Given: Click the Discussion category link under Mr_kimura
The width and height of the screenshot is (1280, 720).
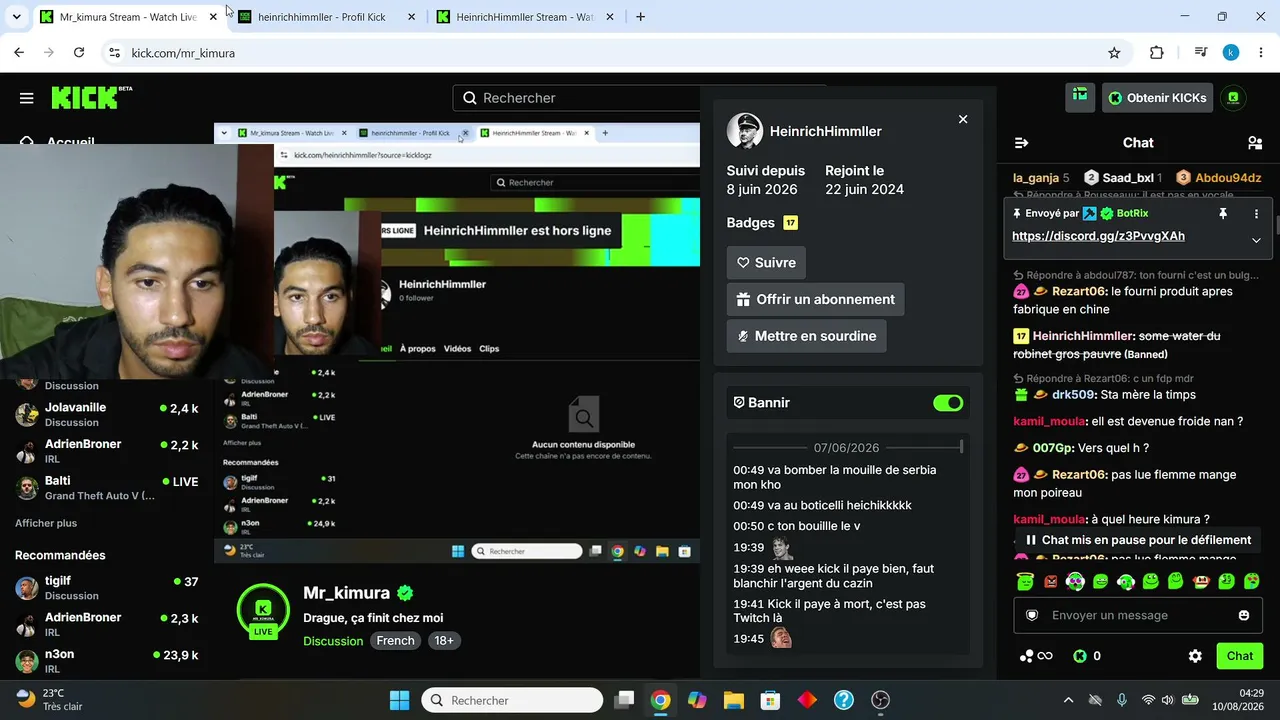Looking at the screenshot, I should [333, 641].
